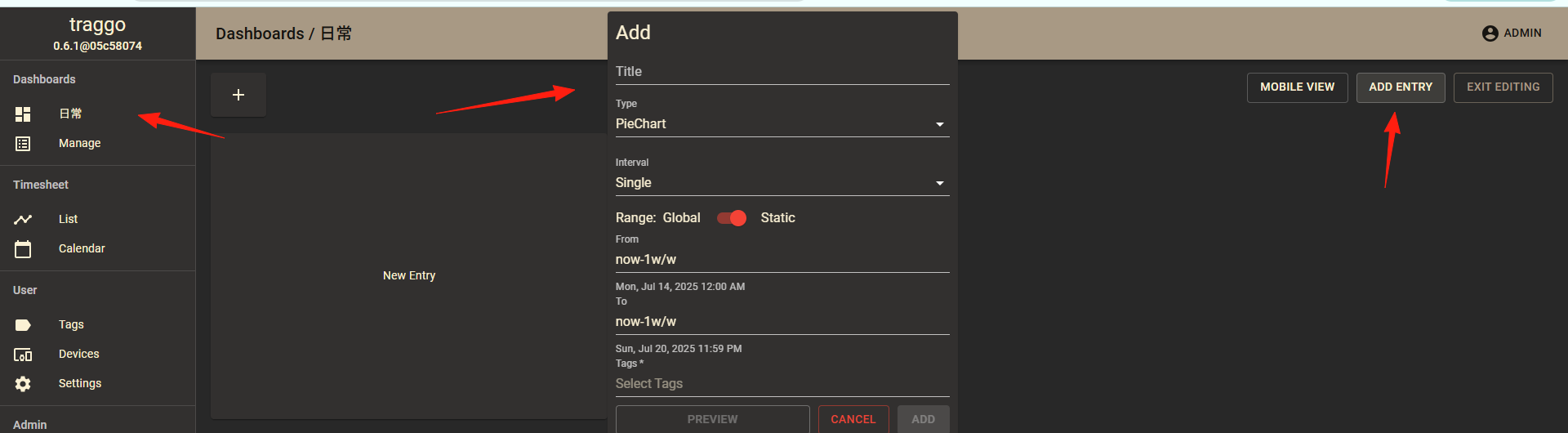
Task: Toggle the Range Global/Static switch
Action: coord(732,218)
